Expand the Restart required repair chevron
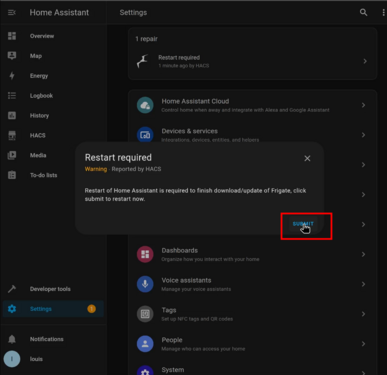Screen dimensions: 387x375 click(x=365, y=61)
